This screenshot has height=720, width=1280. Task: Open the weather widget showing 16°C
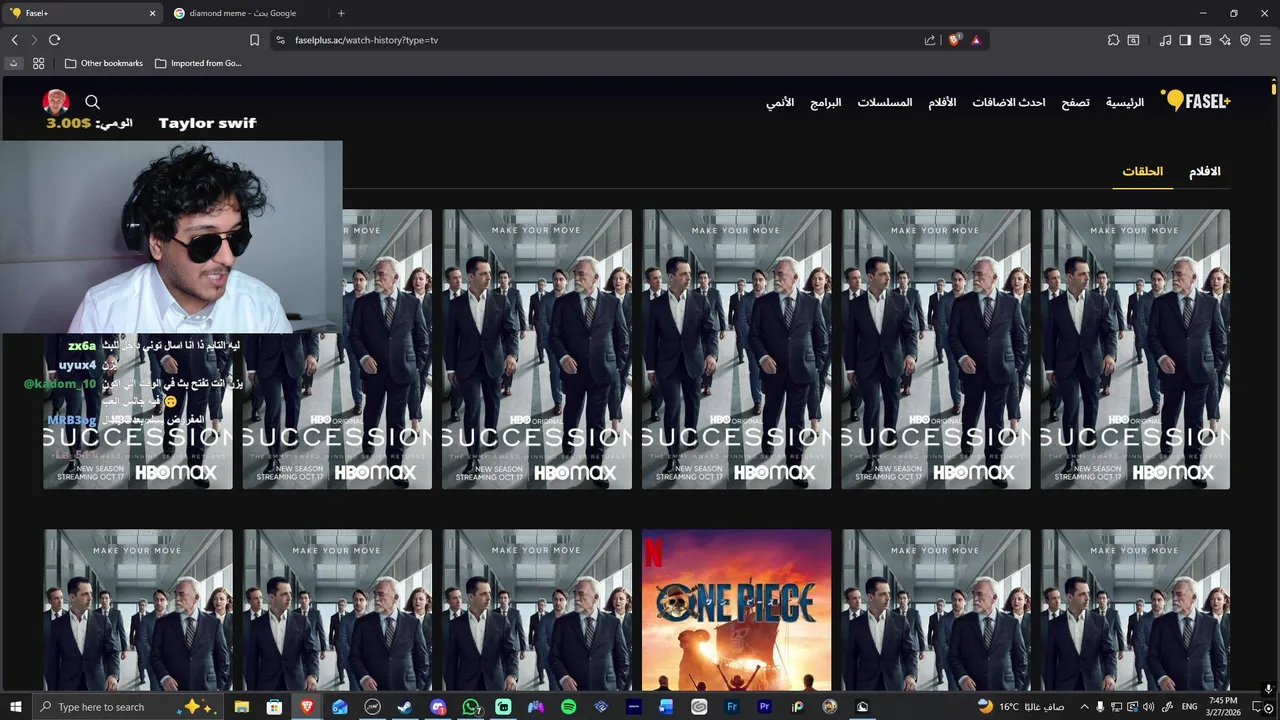point(1020,707)
